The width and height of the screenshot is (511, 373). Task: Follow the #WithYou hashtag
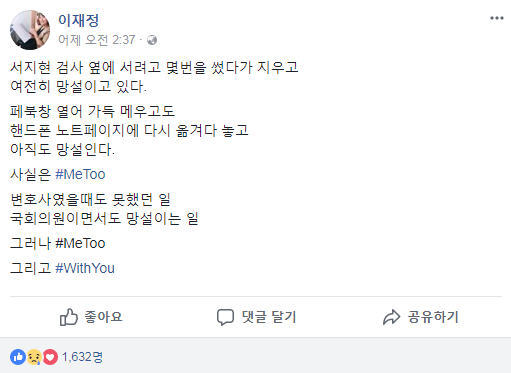pos(85,268)
